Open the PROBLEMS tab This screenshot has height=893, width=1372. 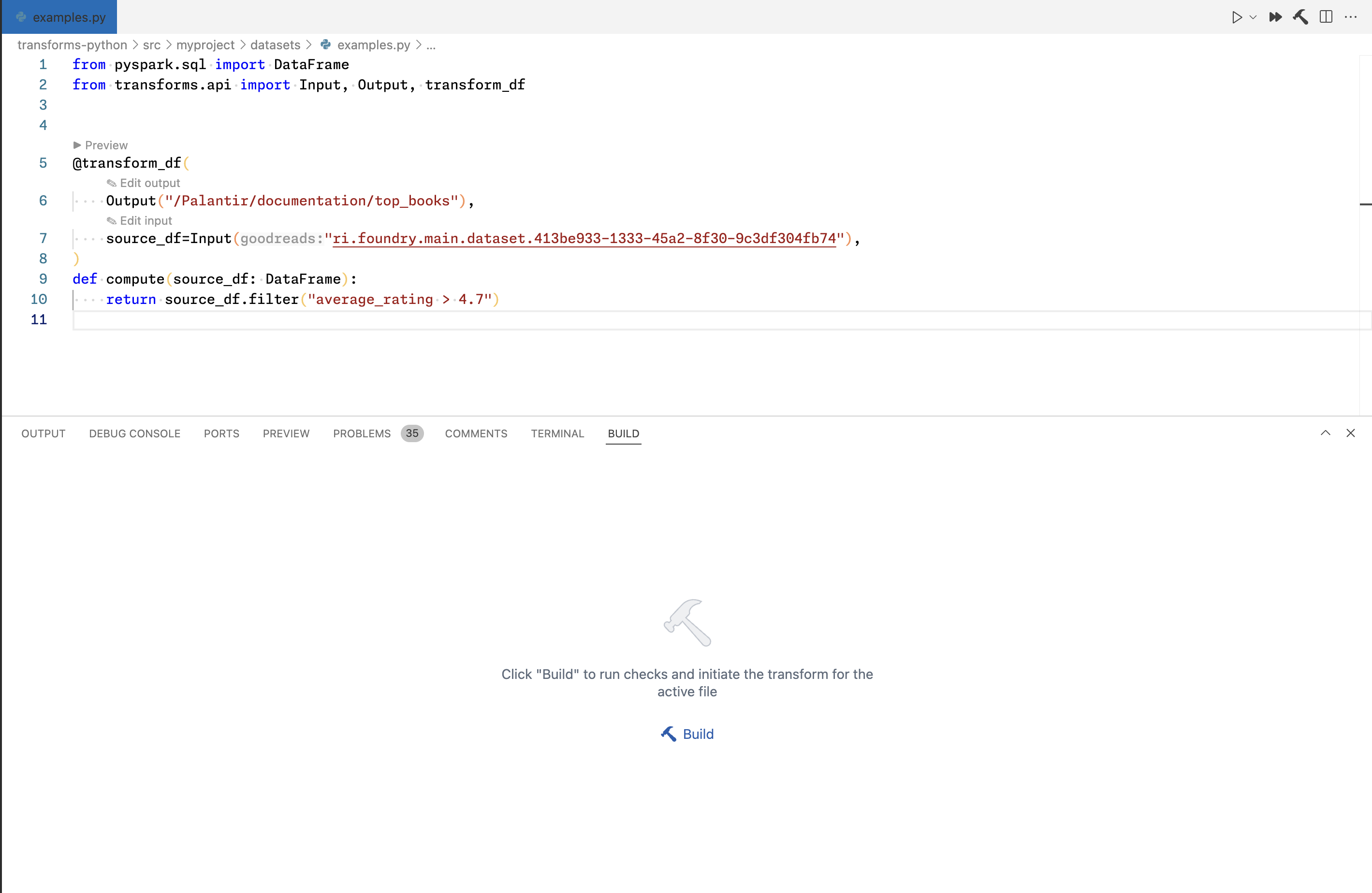point(378,433)
